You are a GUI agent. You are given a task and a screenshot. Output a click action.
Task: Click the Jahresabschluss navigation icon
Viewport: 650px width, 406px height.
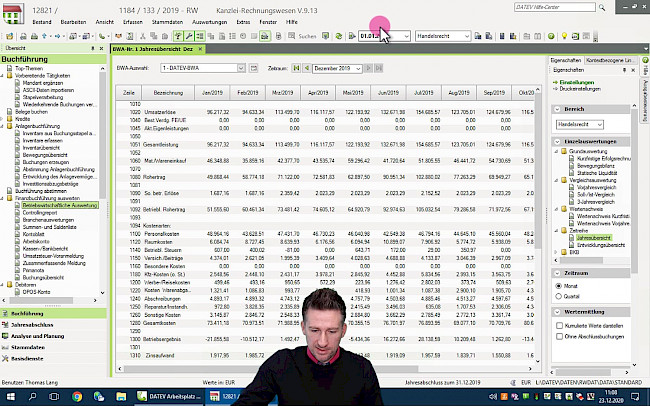[x=6, y=325]
